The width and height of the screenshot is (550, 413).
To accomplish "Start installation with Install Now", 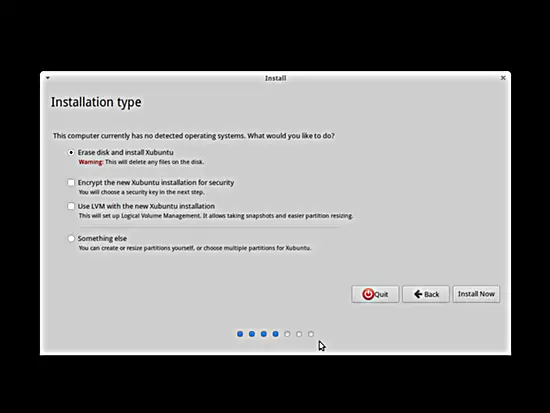I will [476, 294].
